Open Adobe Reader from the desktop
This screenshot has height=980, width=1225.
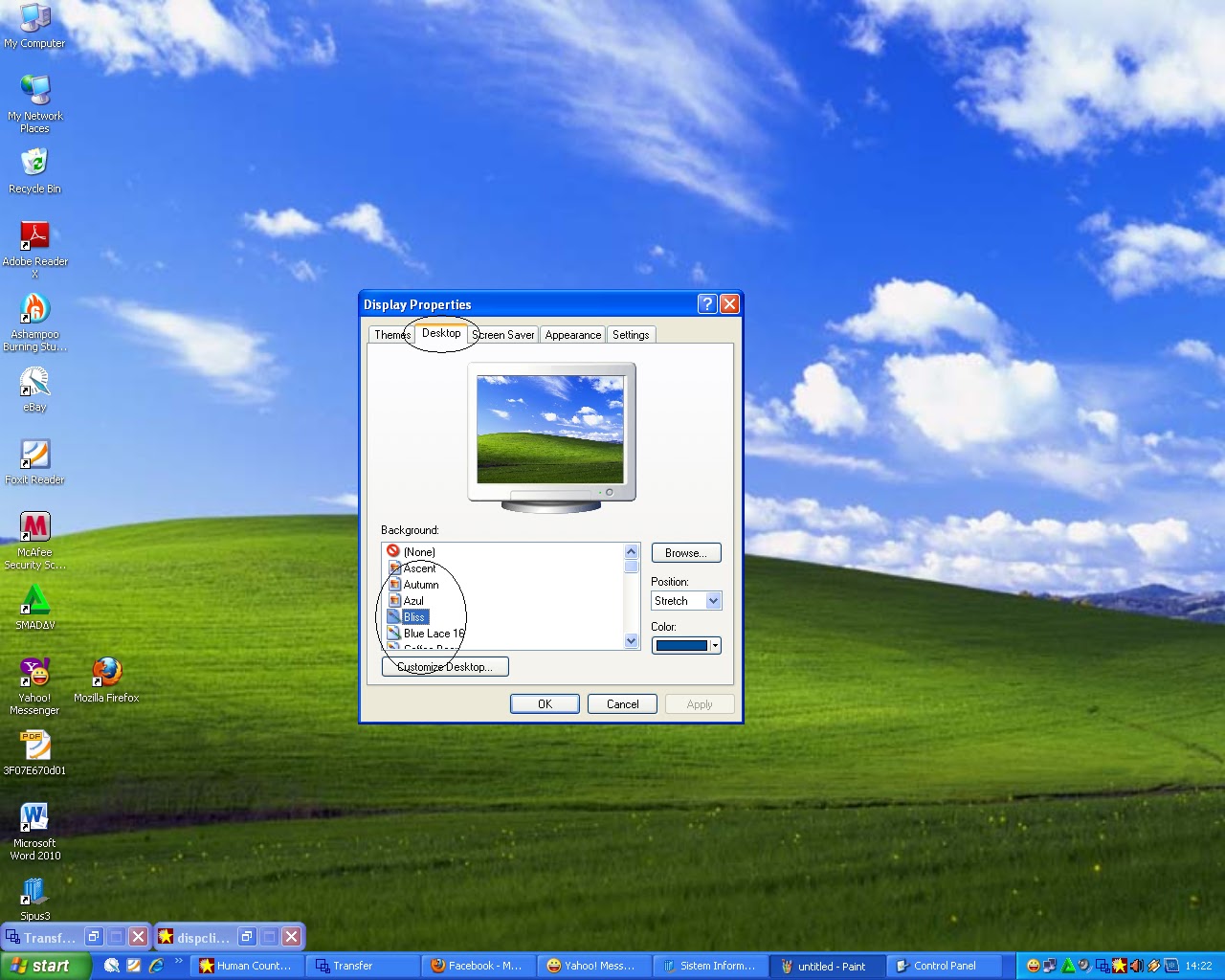35,234
